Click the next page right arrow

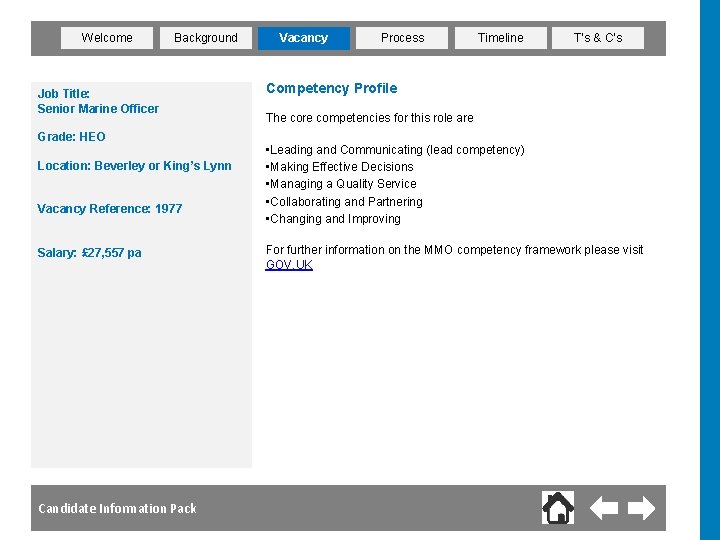point(641,508)
